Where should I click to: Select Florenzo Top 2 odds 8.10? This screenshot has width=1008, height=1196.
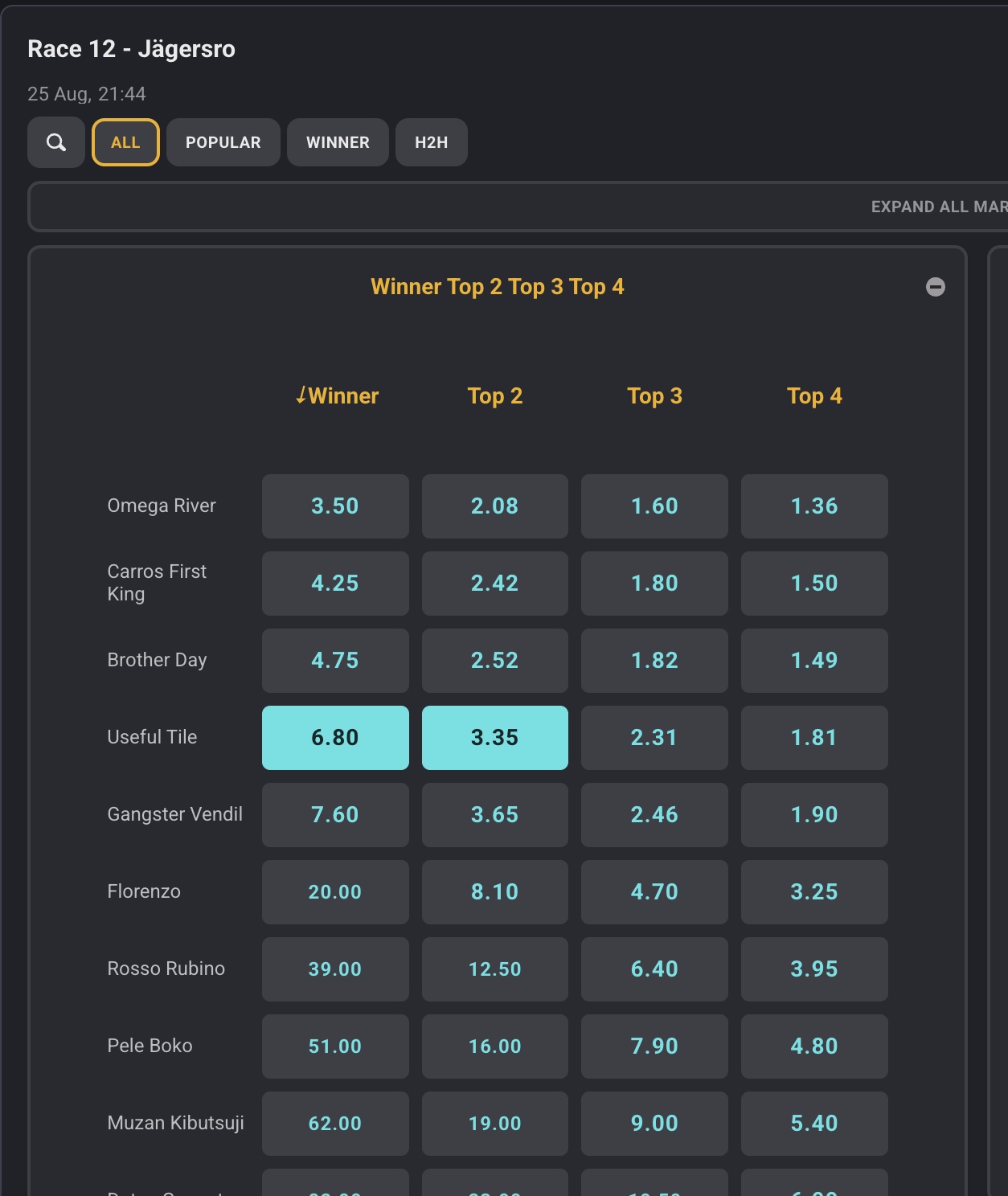495,892
